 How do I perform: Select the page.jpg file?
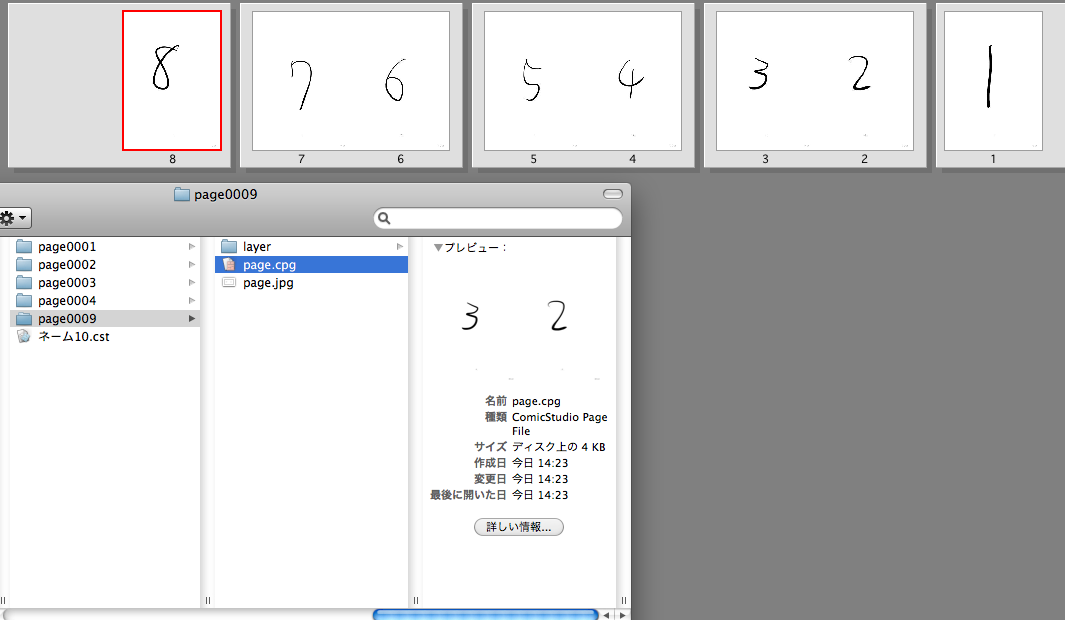[268, 282]
